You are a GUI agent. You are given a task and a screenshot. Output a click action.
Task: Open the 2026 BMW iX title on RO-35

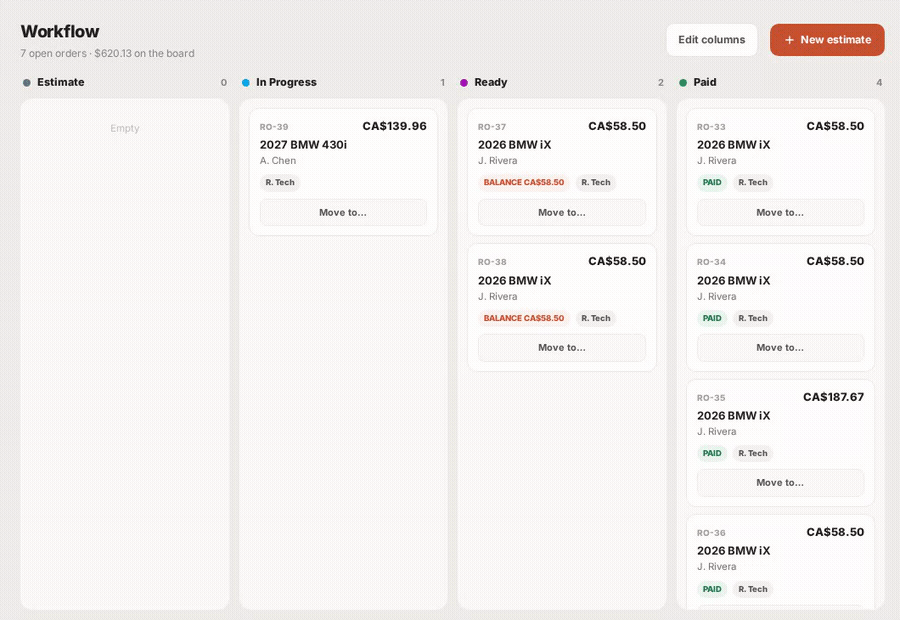click(734, 416)
